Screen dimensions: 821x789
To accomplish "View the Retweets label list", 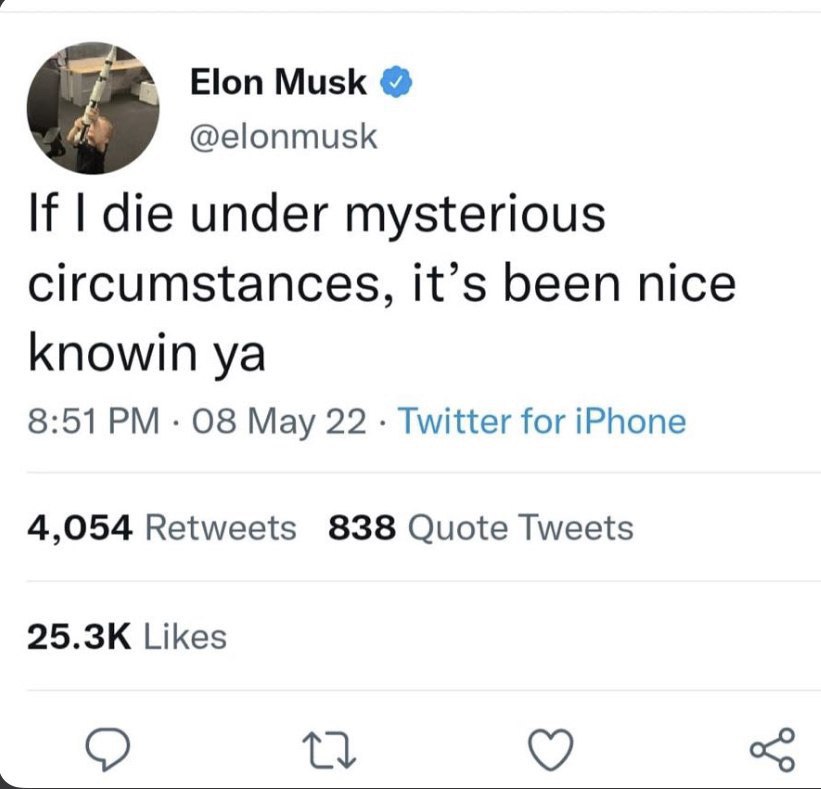I will (220, 527).
